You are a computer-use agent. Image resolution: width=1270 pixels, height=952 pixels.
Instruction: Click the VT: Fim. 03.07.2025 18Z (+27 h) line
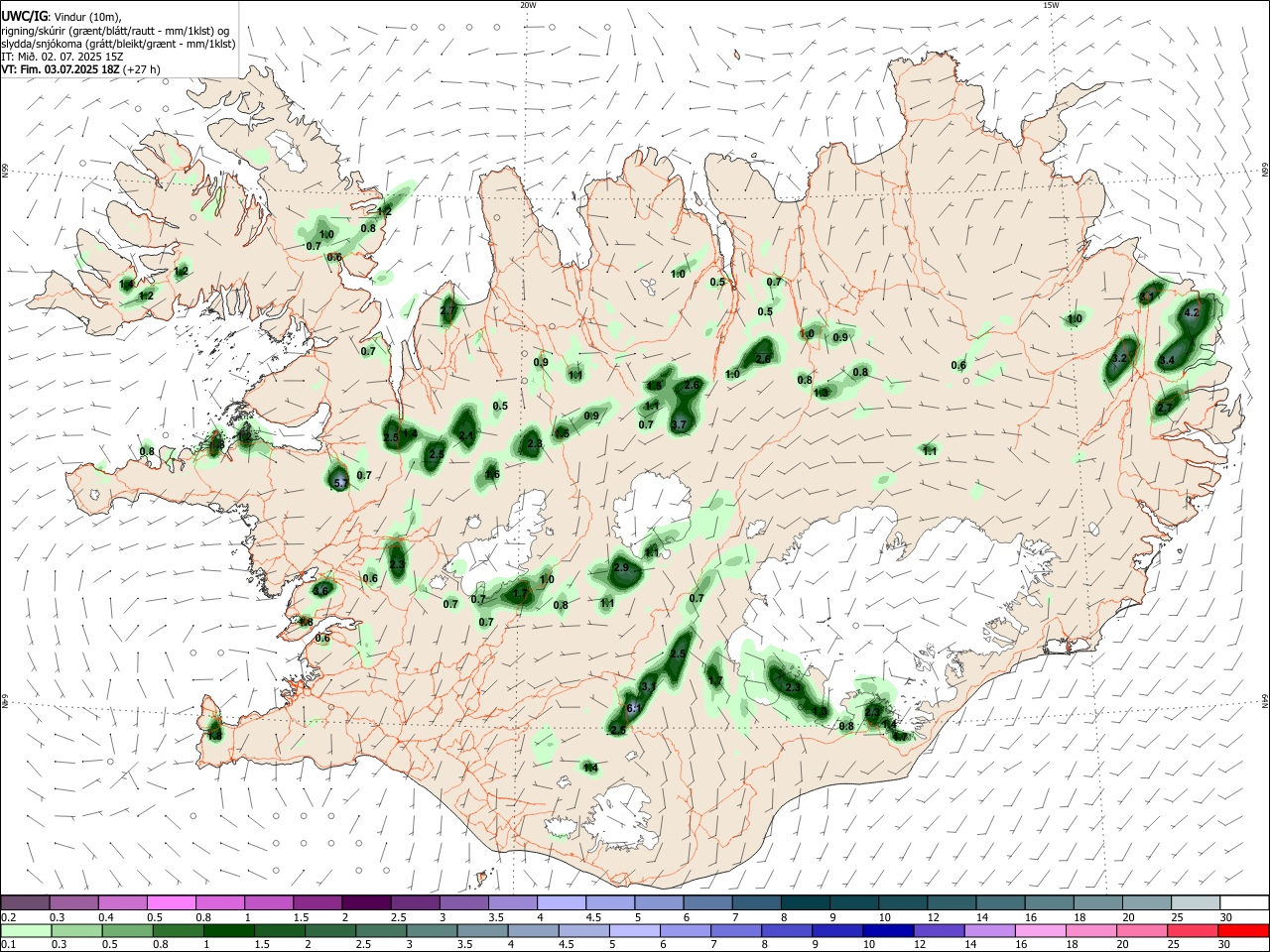pyautogui.click(x=80, y=69)
